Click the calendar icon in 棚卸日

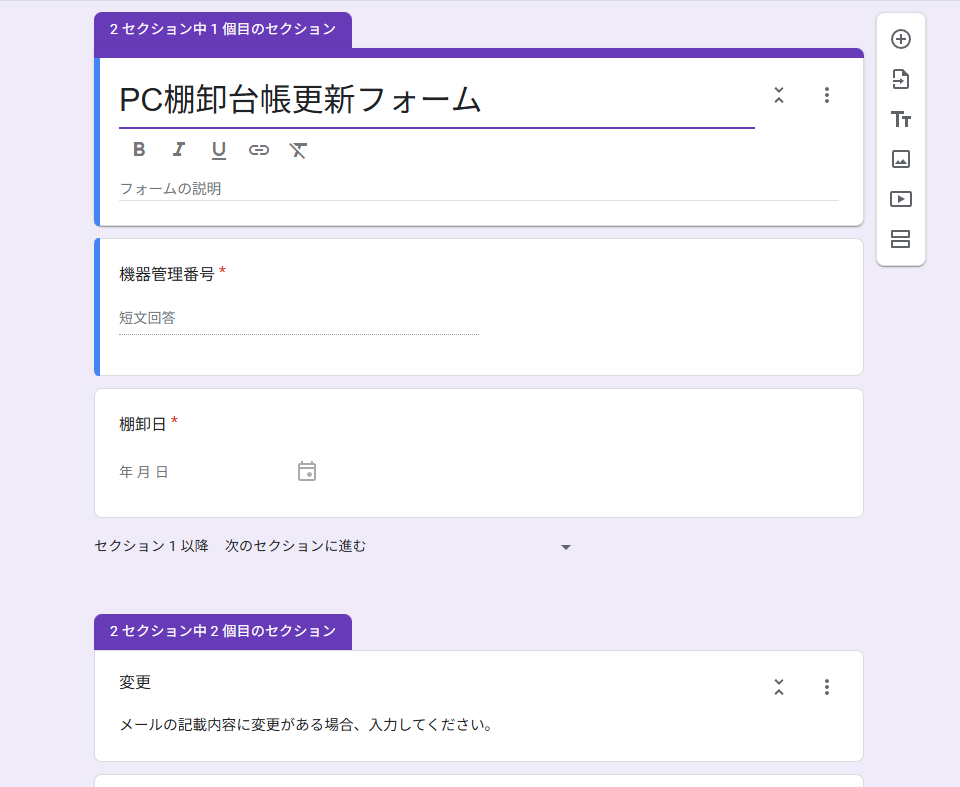[307, 471]
